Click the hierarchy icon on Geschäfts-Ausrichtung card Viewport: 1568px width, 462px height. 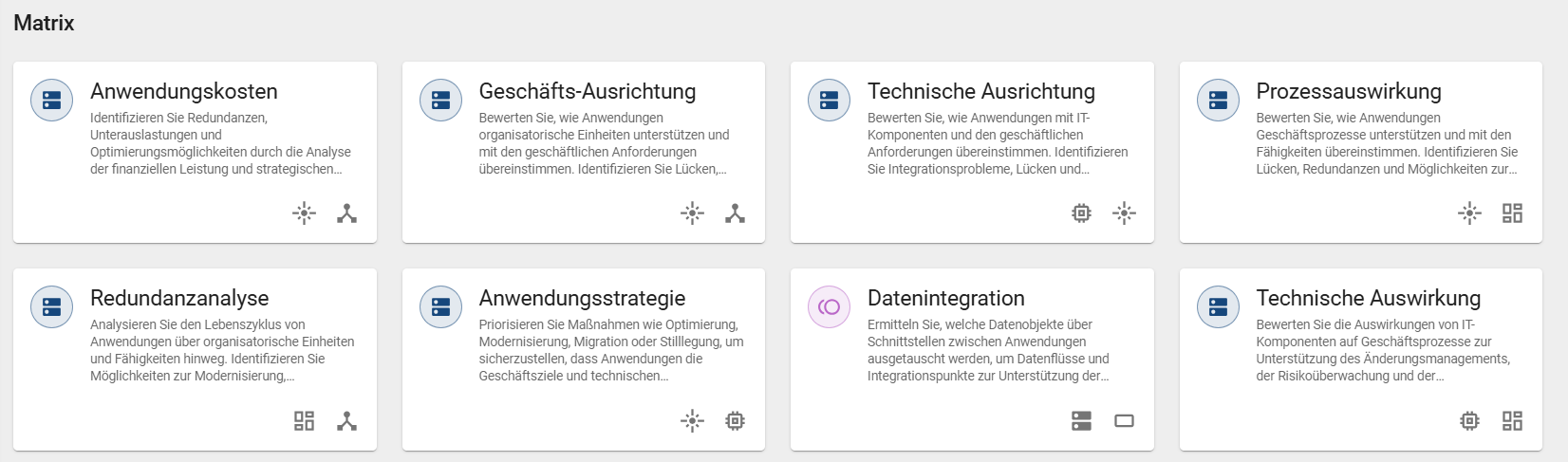pos(735,213)
